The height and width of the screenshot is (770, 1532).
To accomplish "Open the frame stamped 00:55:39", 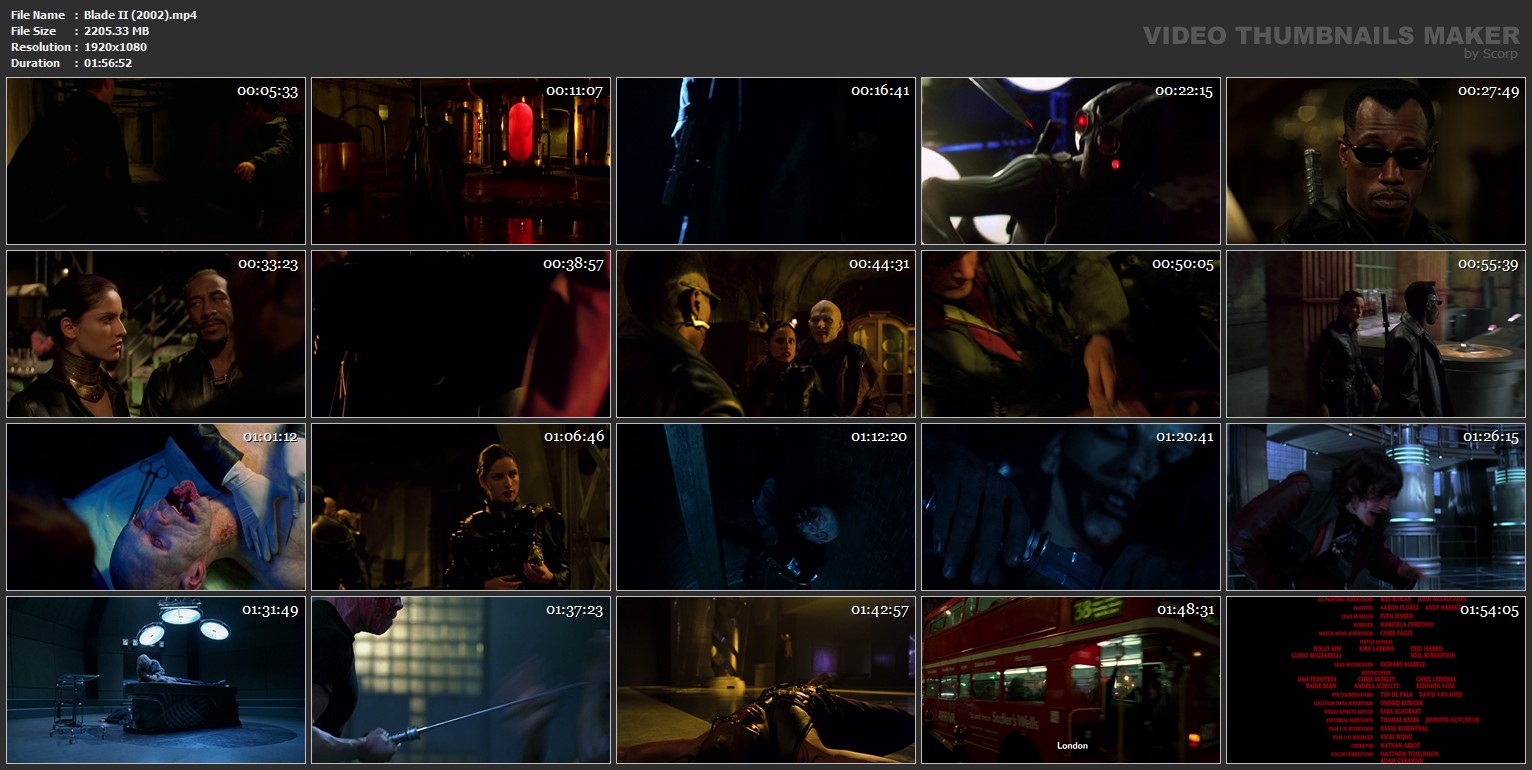I will coord(1376,334).
